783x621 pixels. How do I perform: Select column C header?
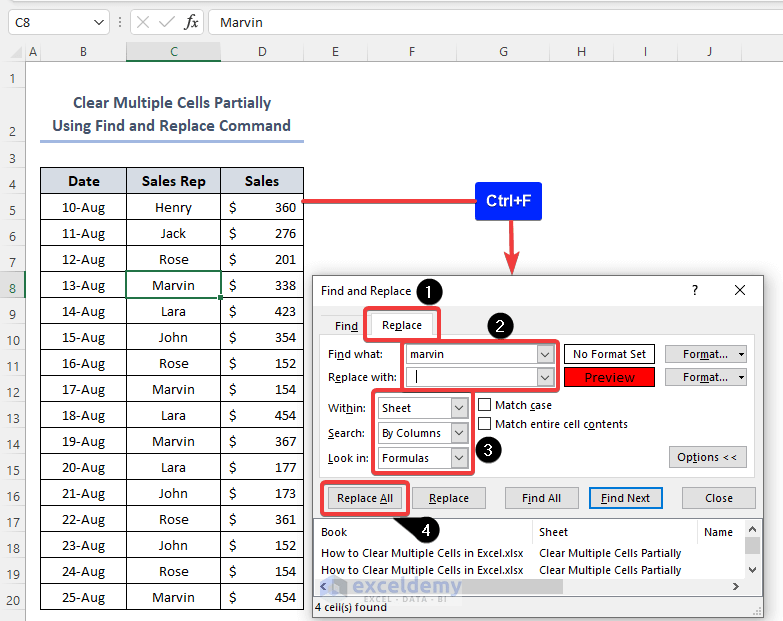click(x=173, y=51)
